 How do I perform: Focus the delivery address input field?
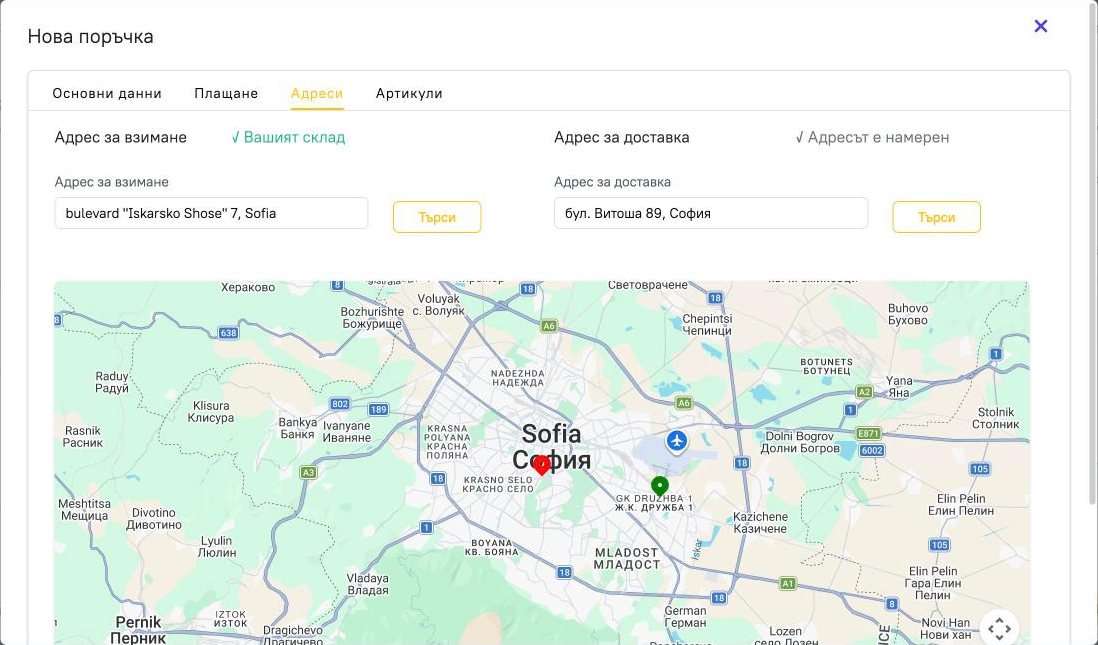tap(711, 213)
